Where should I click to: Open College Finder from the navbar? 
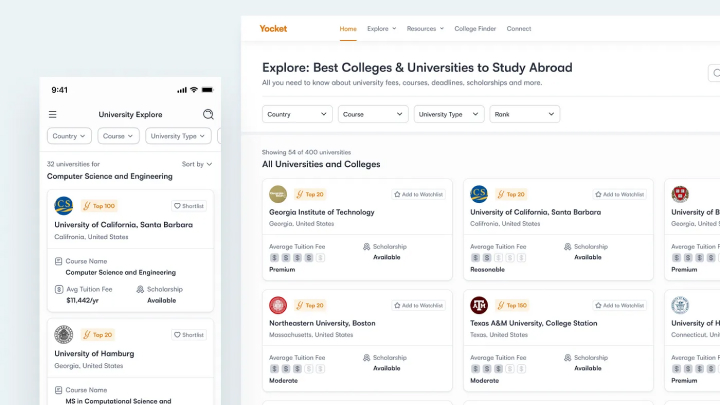click(x=475, y=28)
